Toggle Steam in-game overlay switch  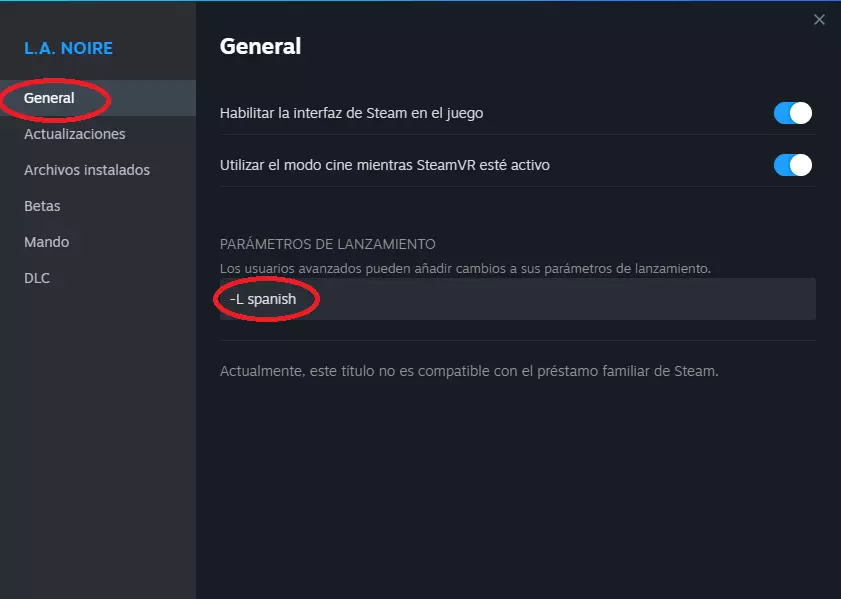coord(792,113)
